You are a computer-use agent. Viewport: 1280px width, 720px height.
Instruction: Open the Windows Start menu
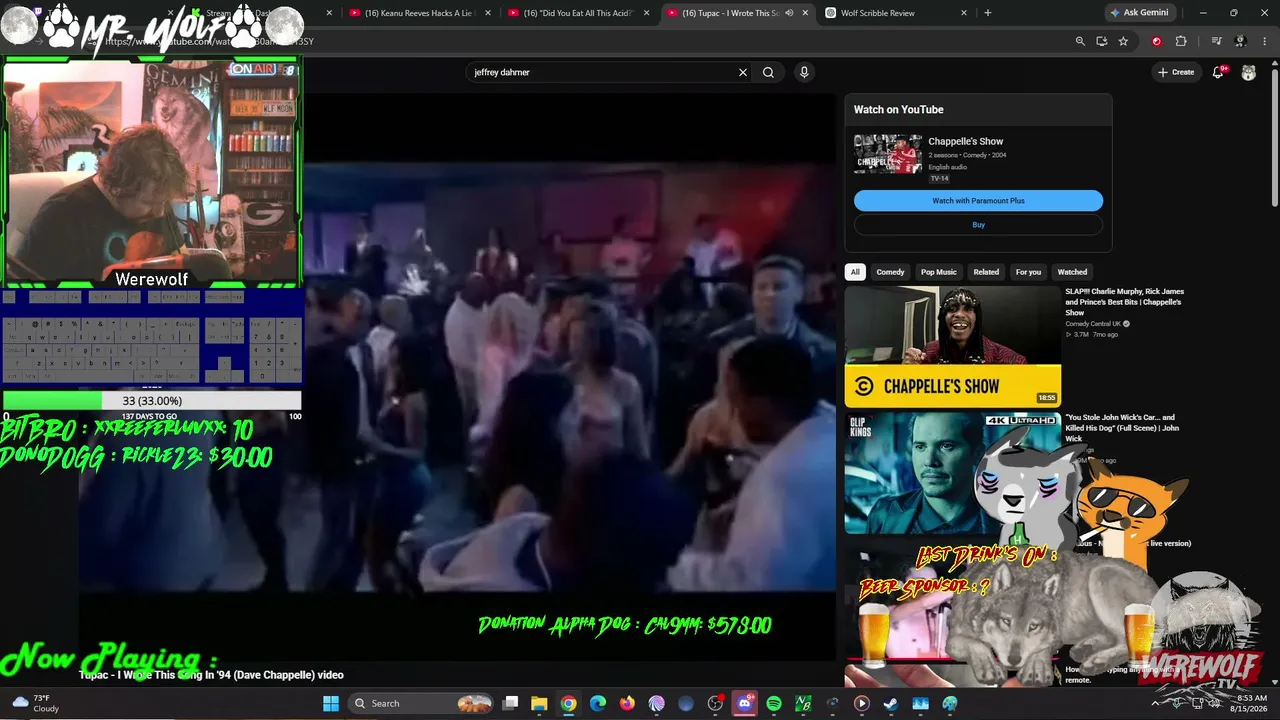pyautogui.click(x=331, y=703)
